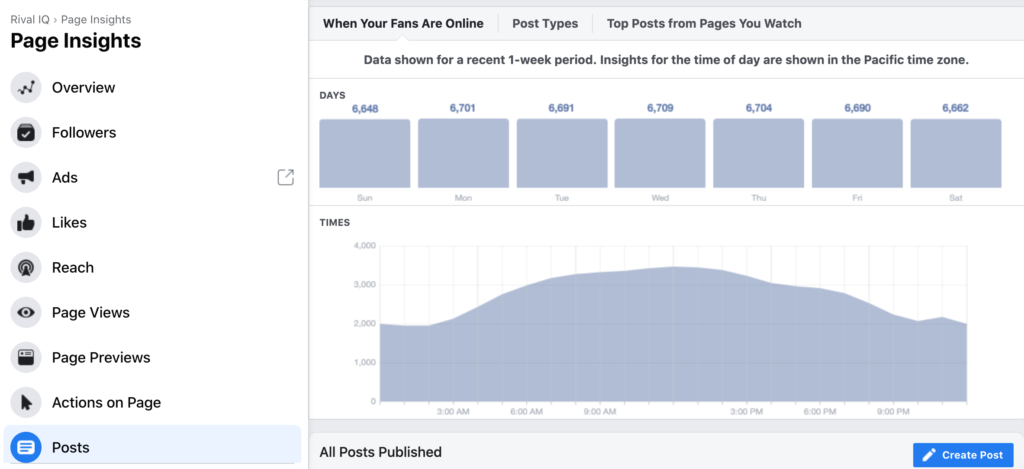This screenshot has width=1024, height=469.
Task: Open Reach via the broadcast icon
Action: [x=26, y=268]
